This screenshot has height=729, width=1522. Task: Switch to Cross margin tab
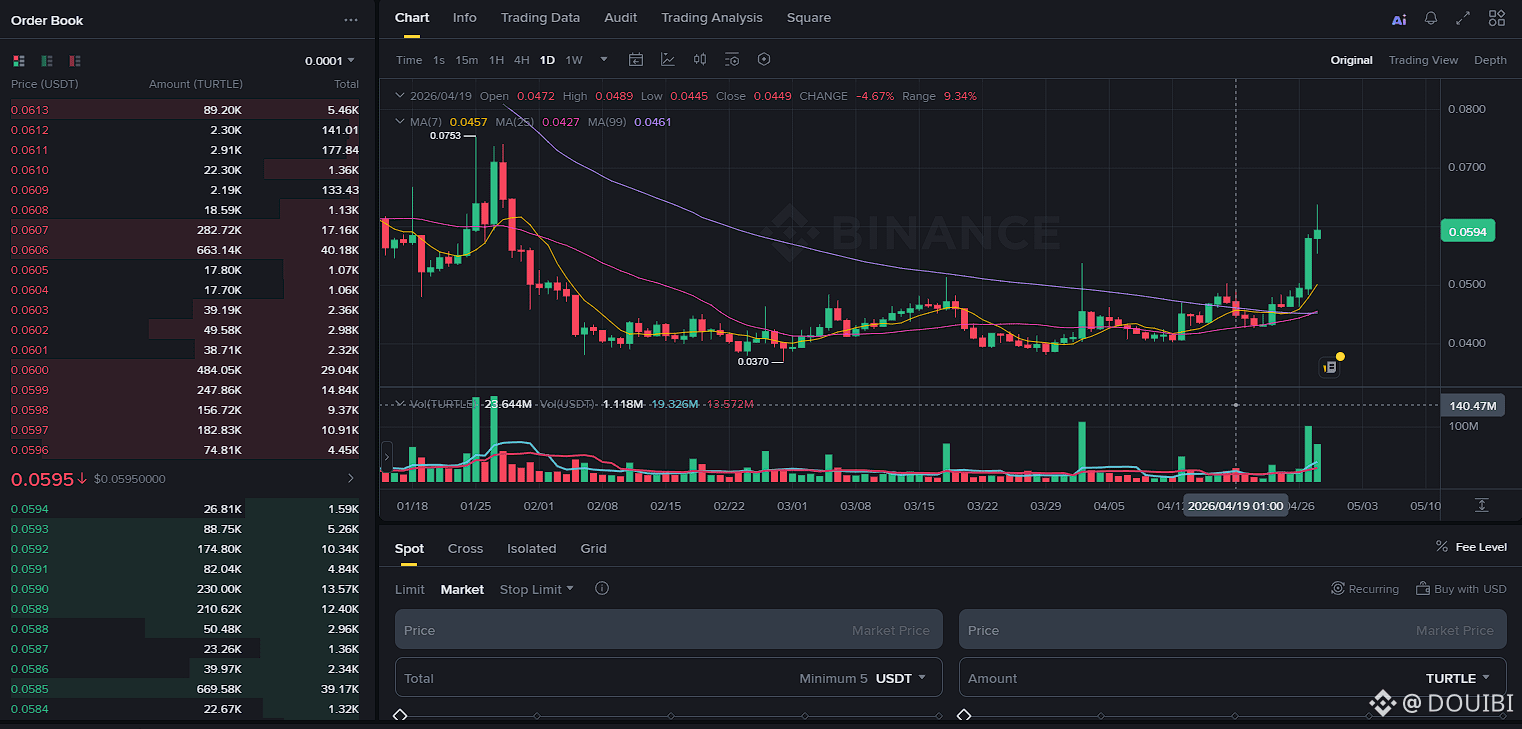465,548
